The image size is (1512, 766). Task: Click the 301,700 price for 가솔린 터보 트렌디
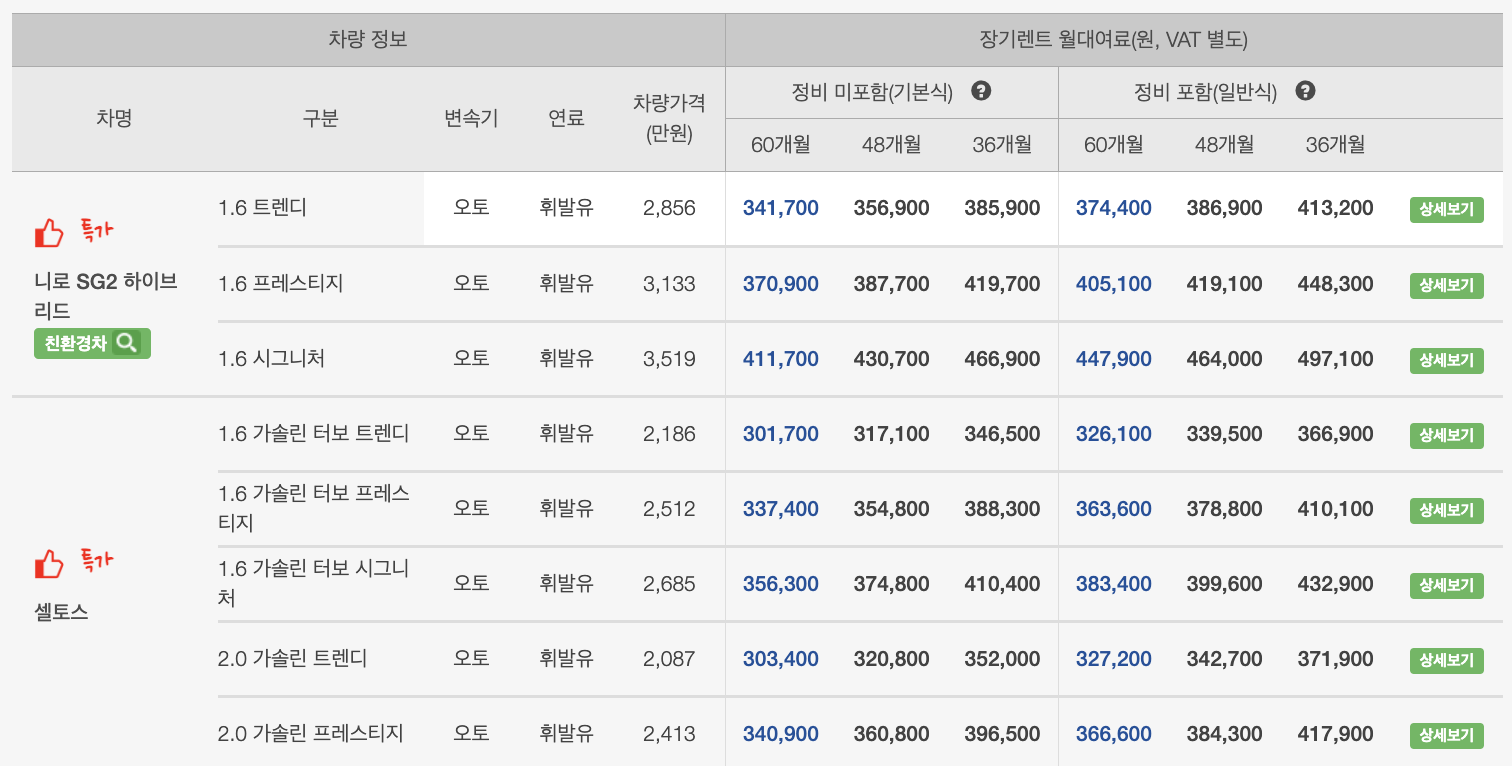click(x=780, y=434)
